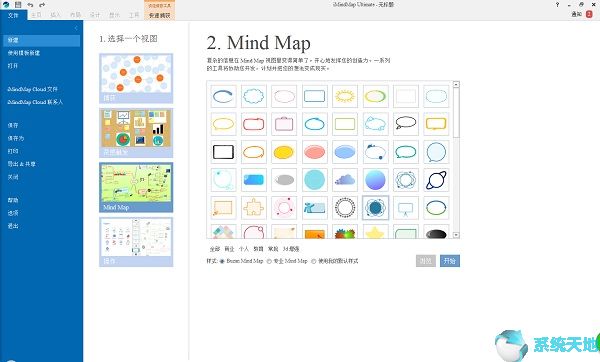Select the Mind Map view thumbnail
This screenshot has height=362, width=600.
click(136, 188)
